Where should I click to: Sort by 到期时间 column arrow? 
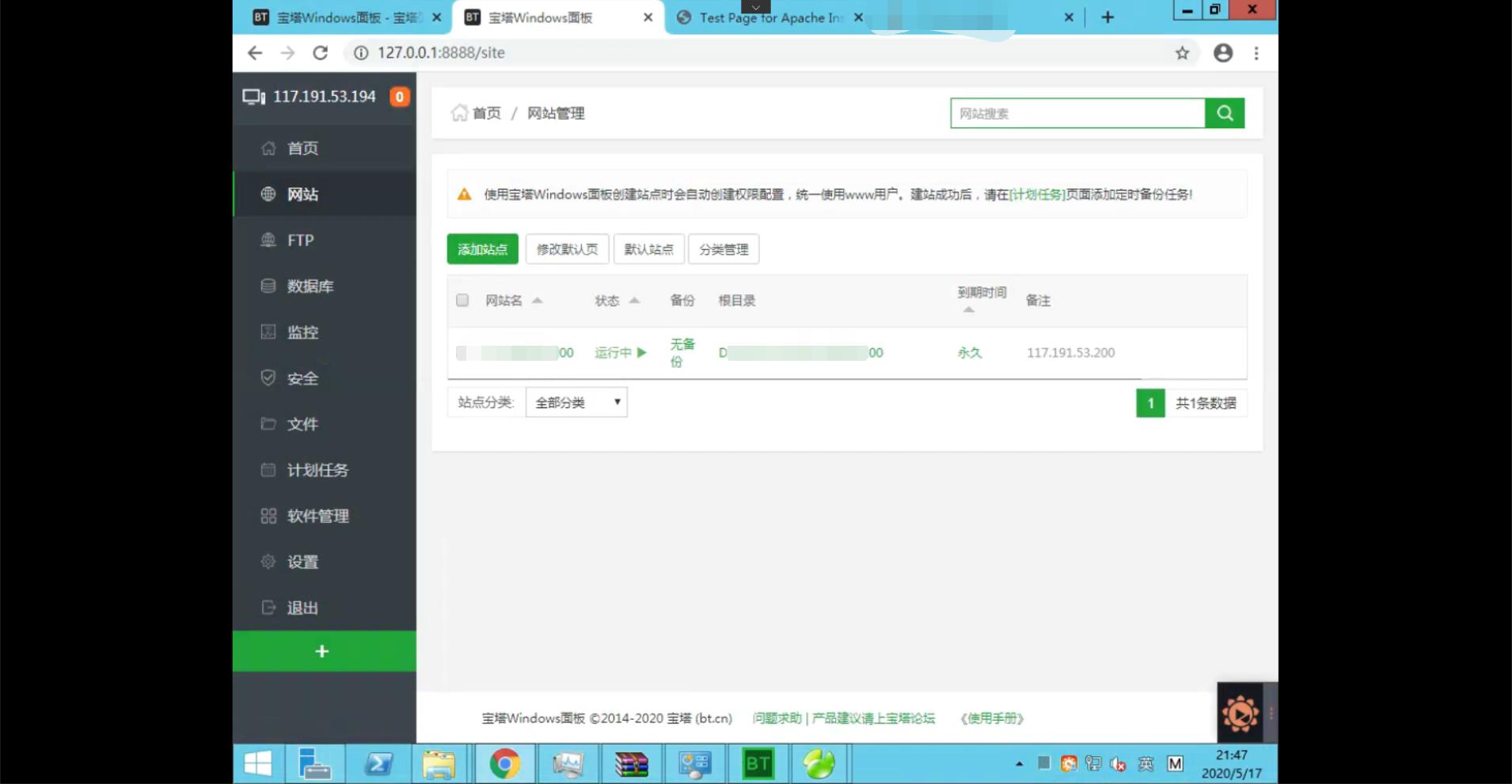tap(969, 309)
